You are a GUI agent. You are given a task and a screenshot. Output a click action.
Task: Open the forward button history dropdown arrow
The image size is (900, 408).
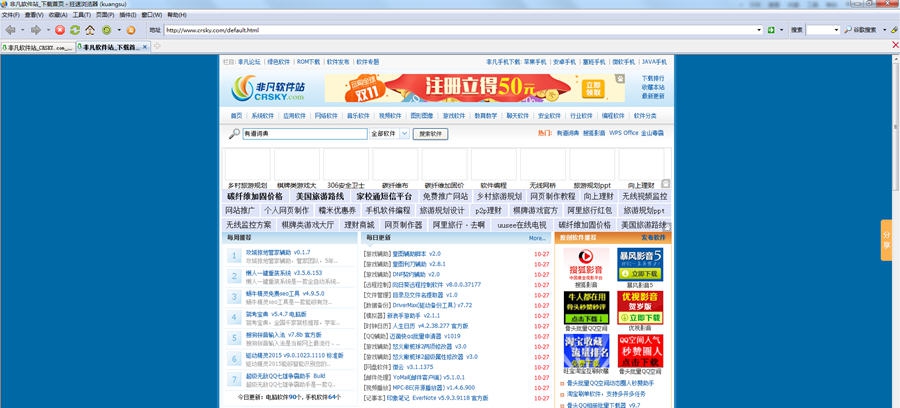pyautogui.click(x=48, y=30)
